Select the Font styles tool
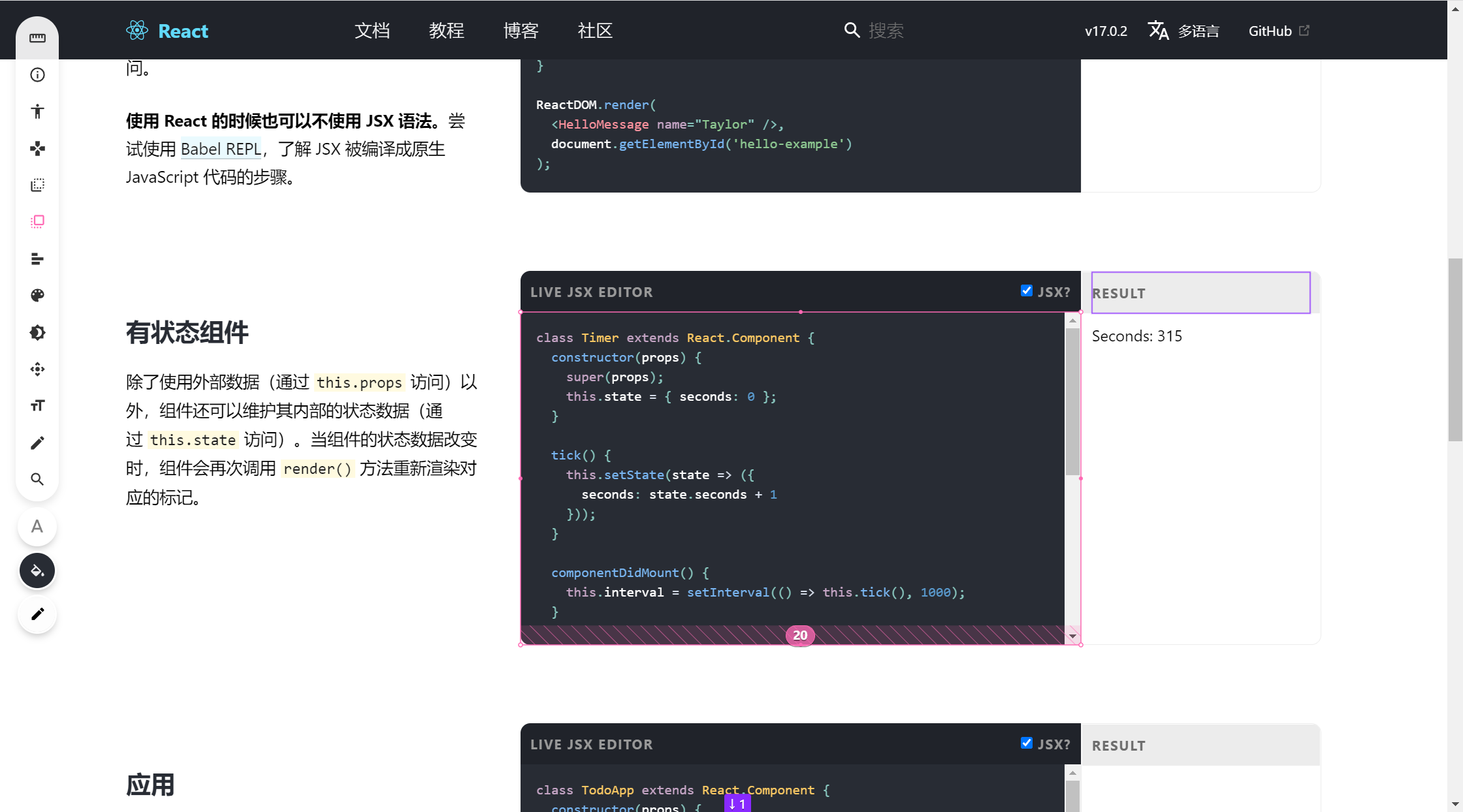Image resolution: width=1463 pixels, height=812 pixels. pyautogui.click(x=37, y=405)
